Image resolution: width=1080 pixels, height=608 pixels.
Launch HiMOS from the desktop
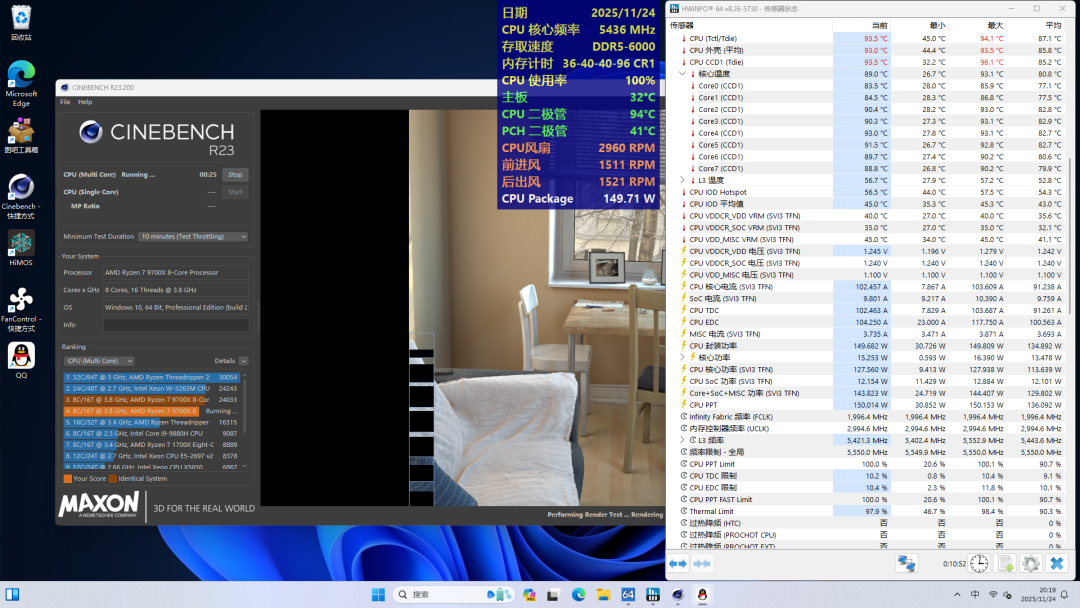(21, 248)
